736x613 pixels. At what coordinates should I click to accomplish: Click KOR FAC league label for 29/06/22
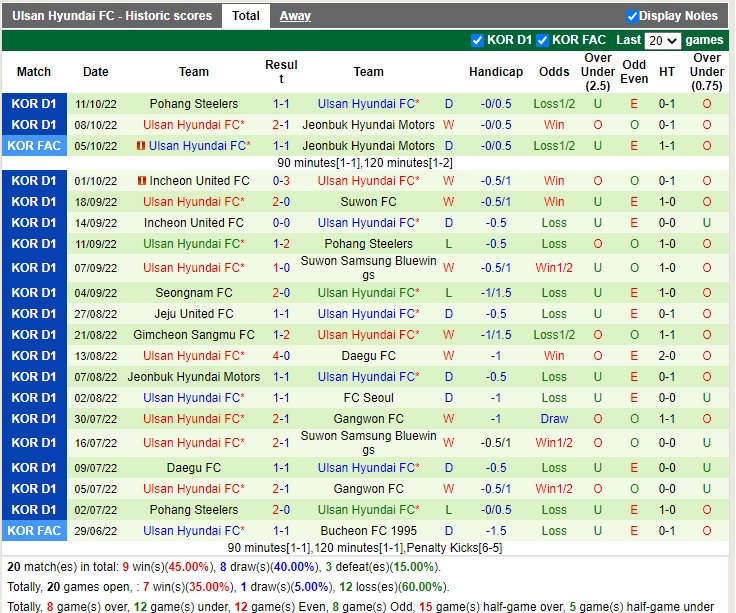[x=34, y=531]
